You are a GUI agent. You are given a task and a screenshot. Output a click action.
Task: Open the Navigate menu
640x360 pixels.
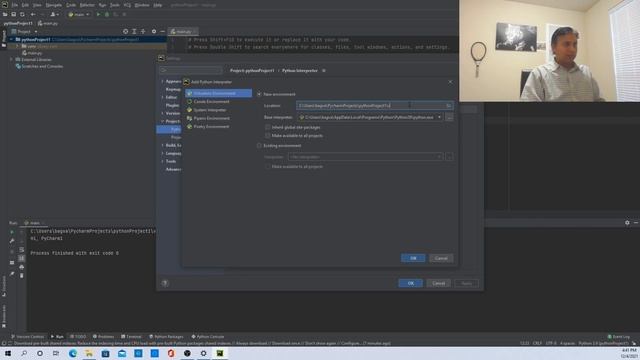coord(53,5)
